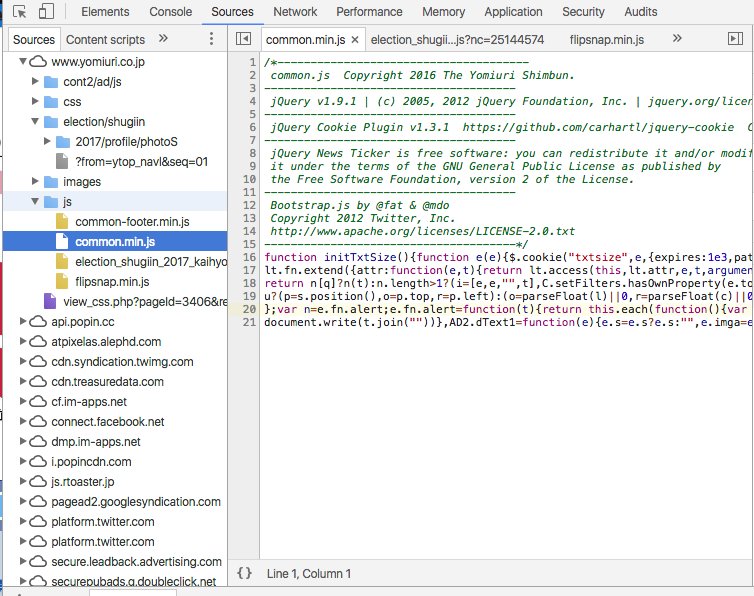
Task: Click the cont2/ad/js folder icon
Action: 51,82
